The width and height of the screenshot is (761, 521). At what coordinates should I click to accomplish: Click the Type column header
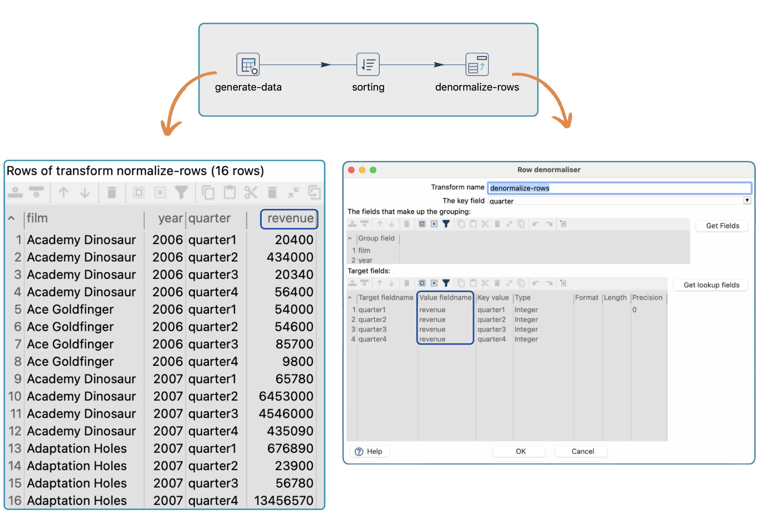click(523, 298)
